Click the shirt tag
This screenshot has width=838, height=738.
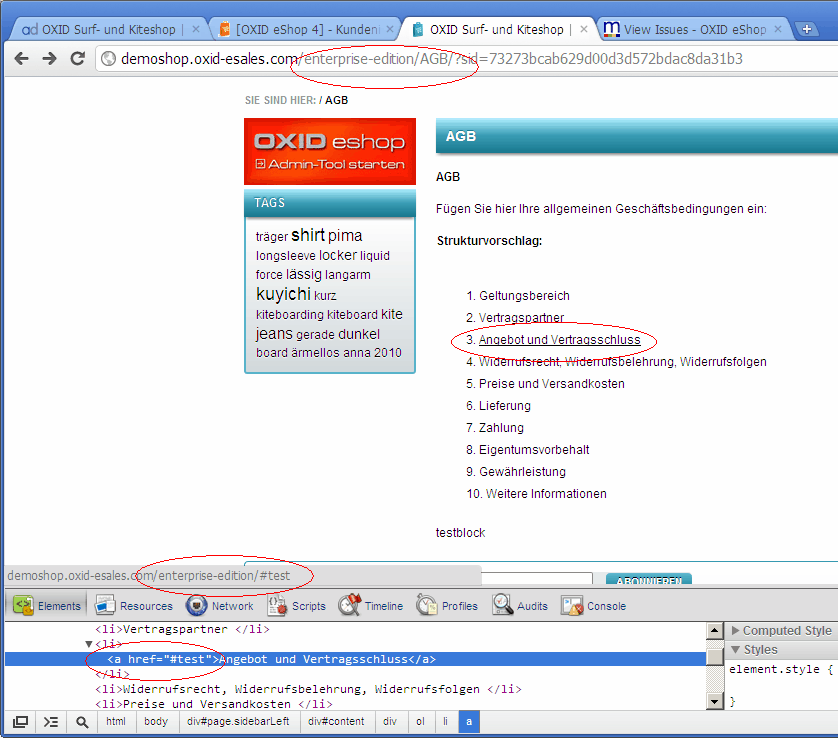308,235
